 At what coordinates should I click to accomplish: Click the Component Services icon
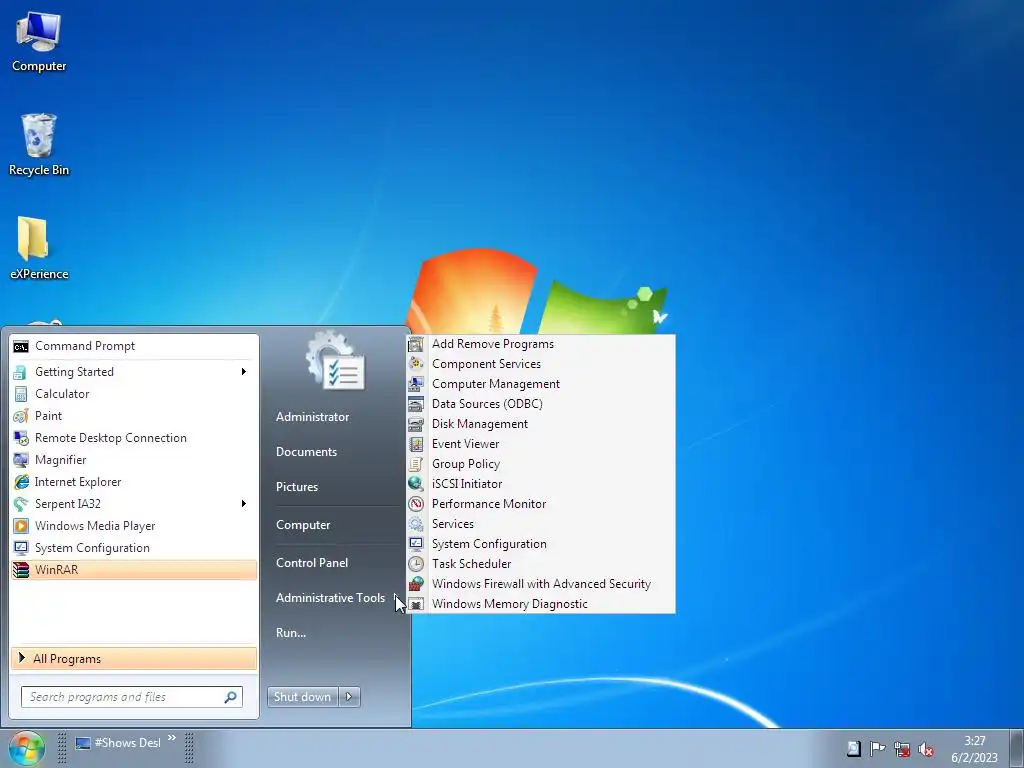416,364
